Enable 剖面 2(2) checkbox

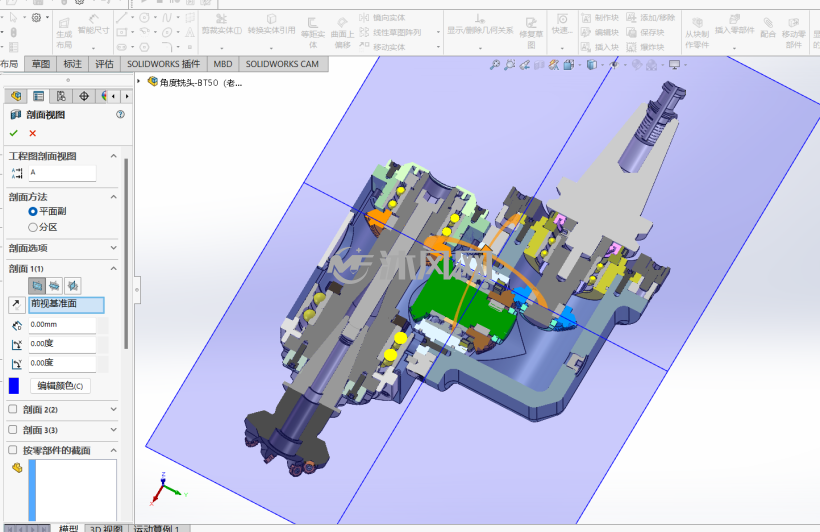tap(13, 409)
